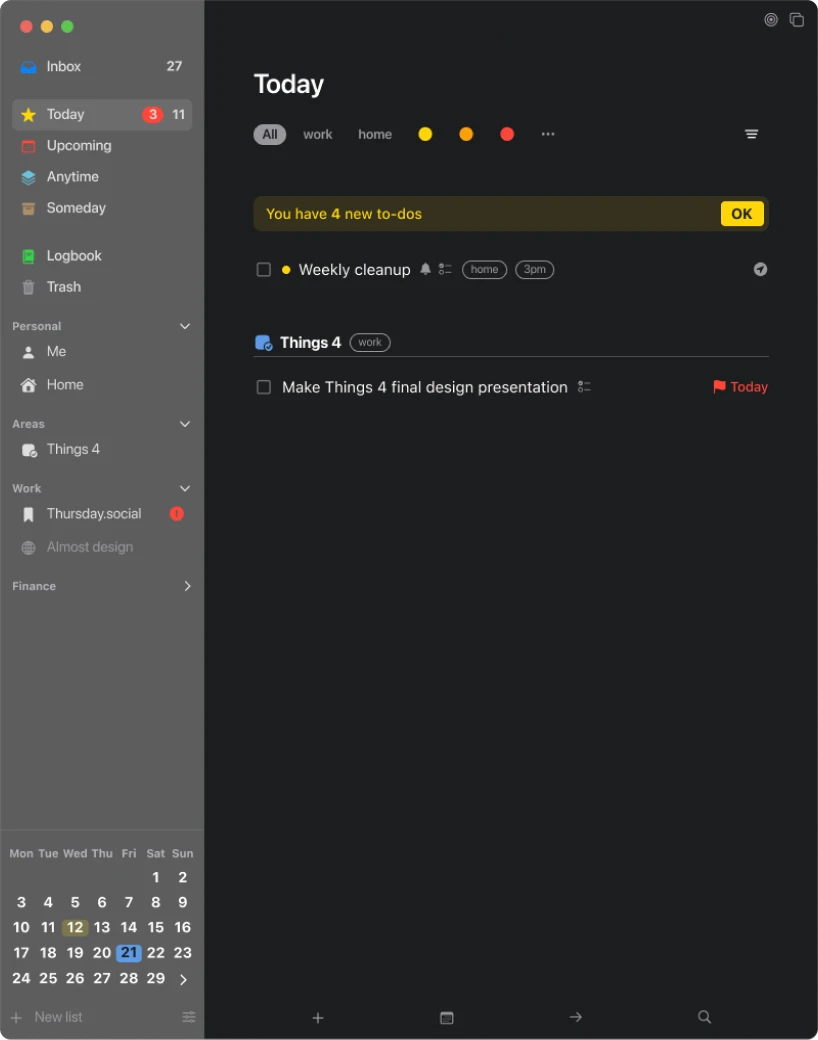The width and height of the screenshot is (818, 1040).
Task: Go to next month in mini calendar
Action: 183,979
